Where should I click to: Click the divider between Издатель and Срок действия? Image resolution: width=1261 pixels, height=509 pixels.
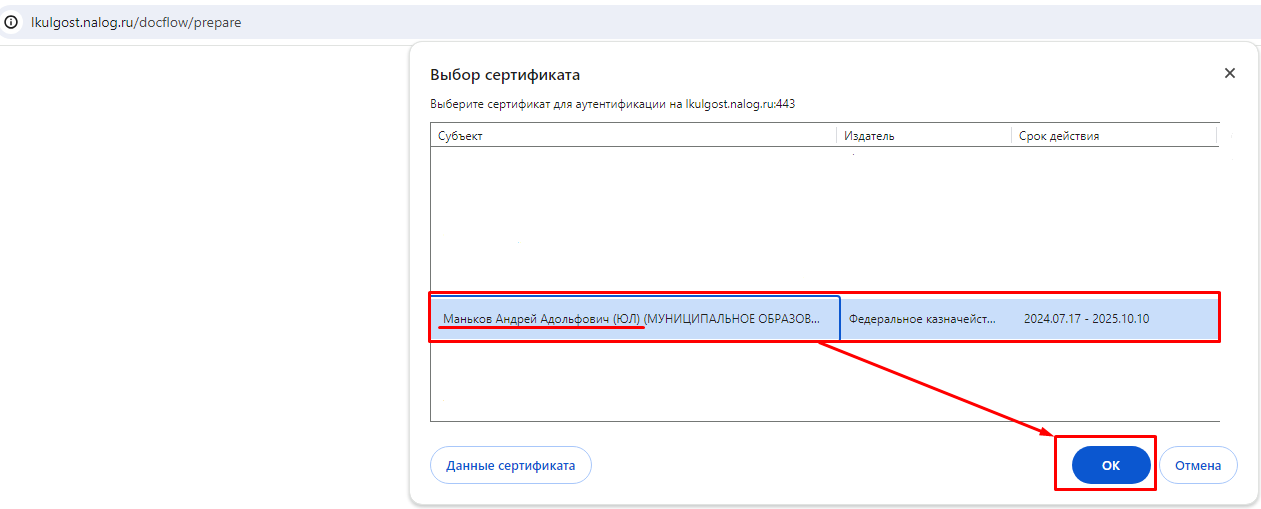point(1010,136)
